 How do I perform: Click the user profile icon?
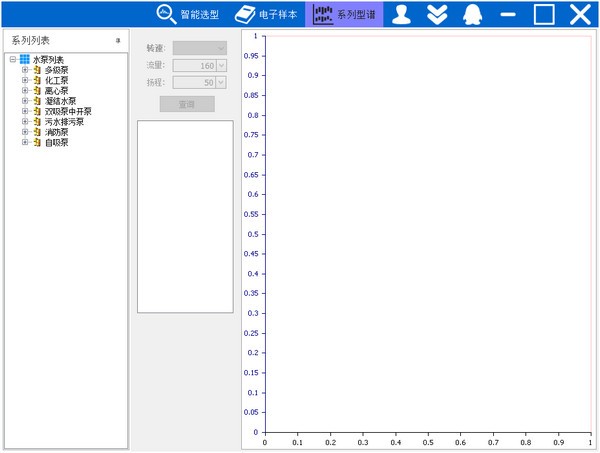pos(401,14)
